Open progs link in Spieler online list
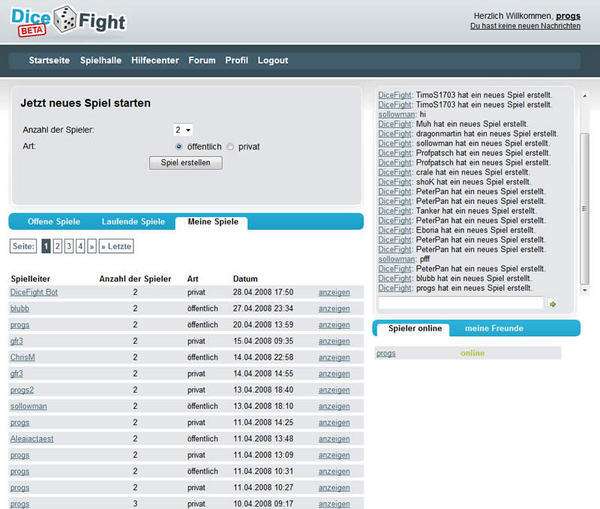Image resolution: width=600 pixels, height=509 pixels. click(x=386, y=353)
